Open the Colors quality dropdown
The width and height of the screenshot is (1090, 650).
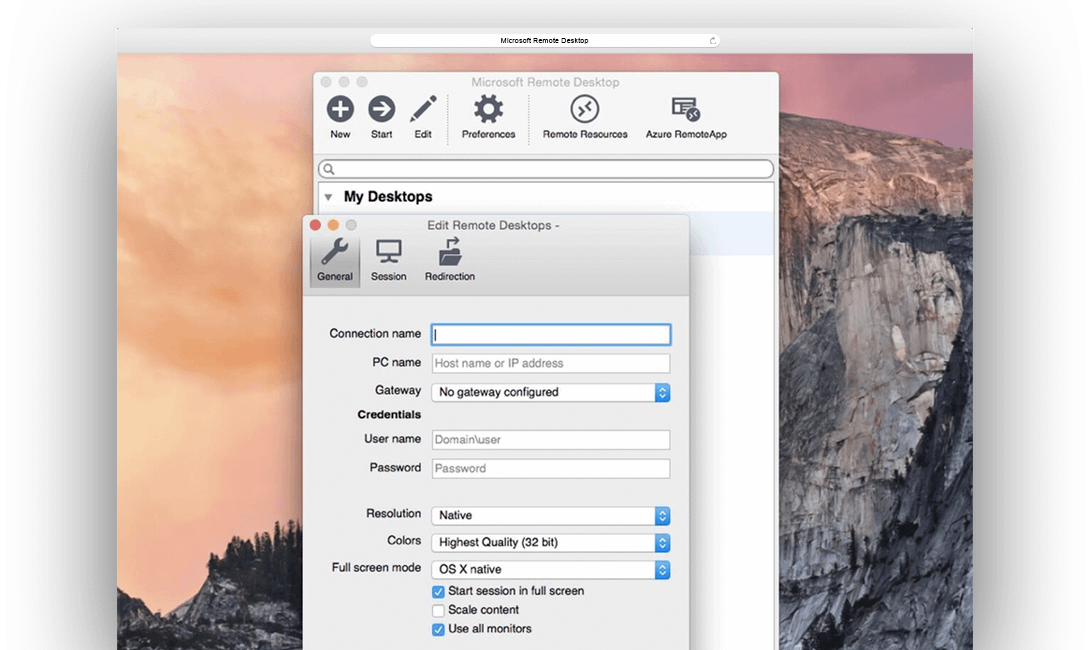[x=551, y=542]
